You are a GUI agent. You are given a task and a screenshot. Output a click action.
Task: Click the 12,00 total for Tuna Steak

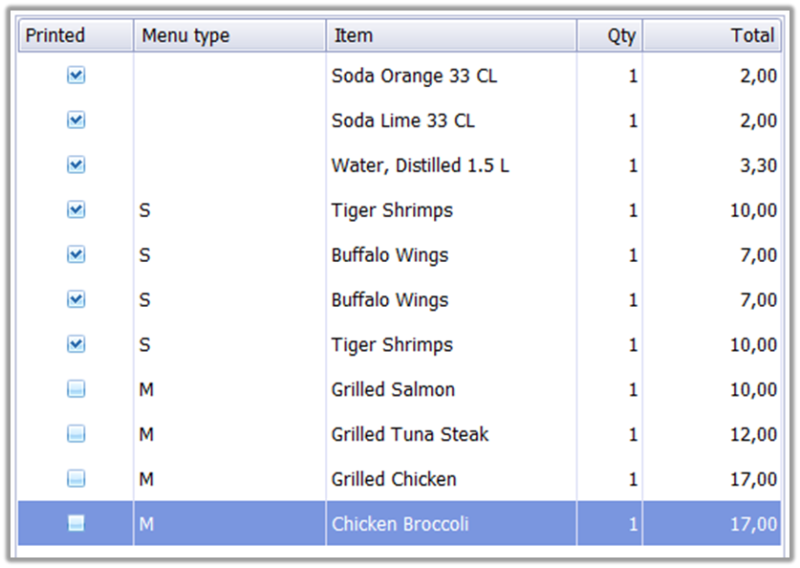(x=754, y=434)
